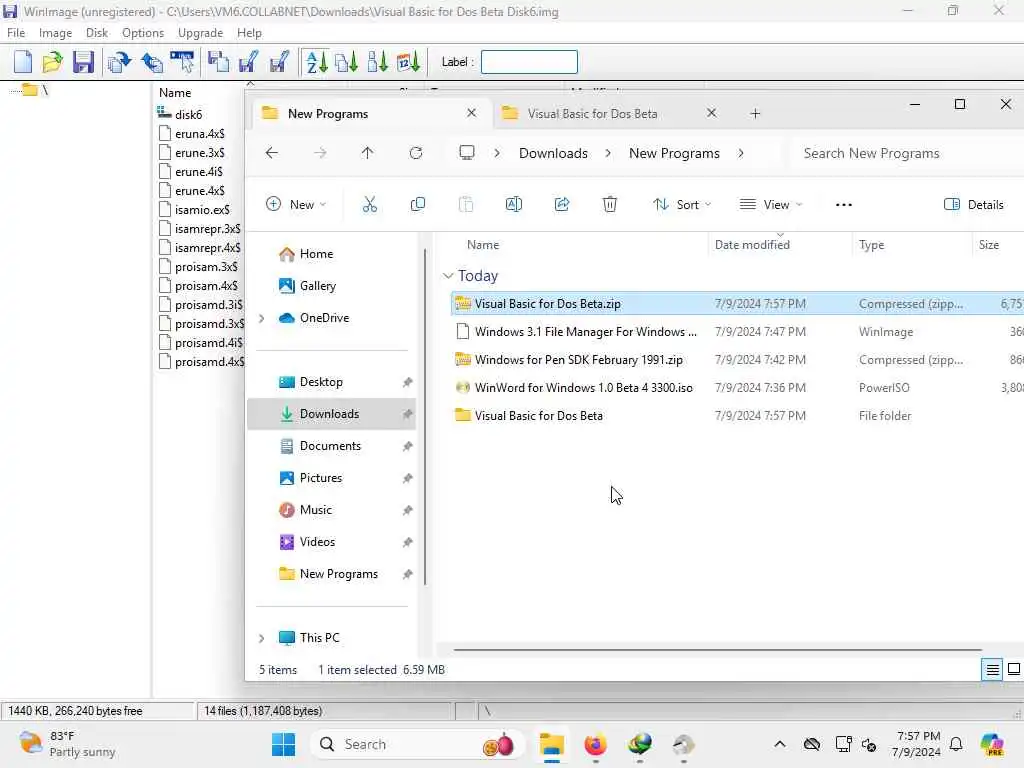This screenshot has width=1024, height=768.
Task: Click the Inject files icon in WinImage toolbar
Action: point(152,62)
